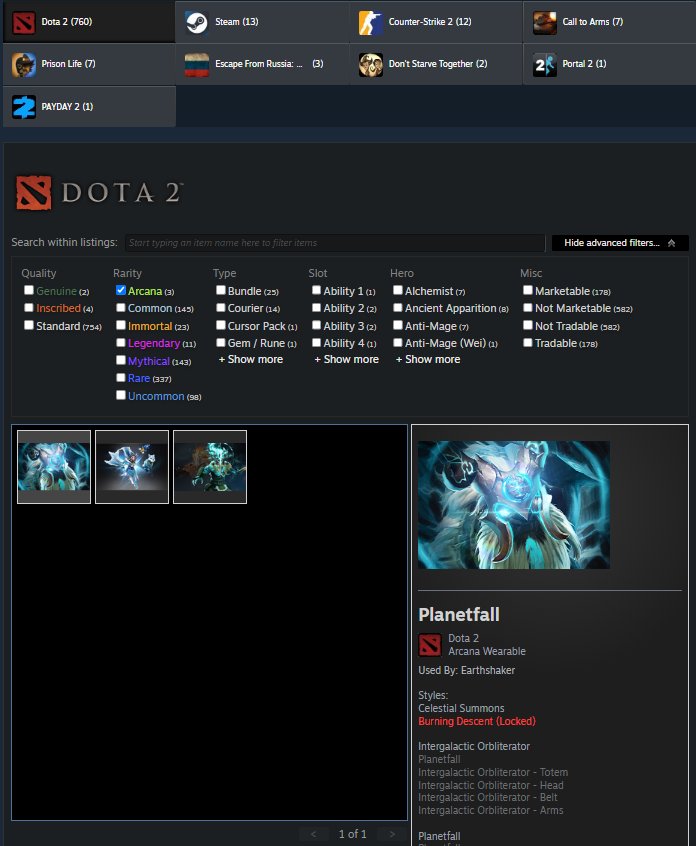
Task: Click the Don't Starve Together icon
Action: click(x=371, y=64)
